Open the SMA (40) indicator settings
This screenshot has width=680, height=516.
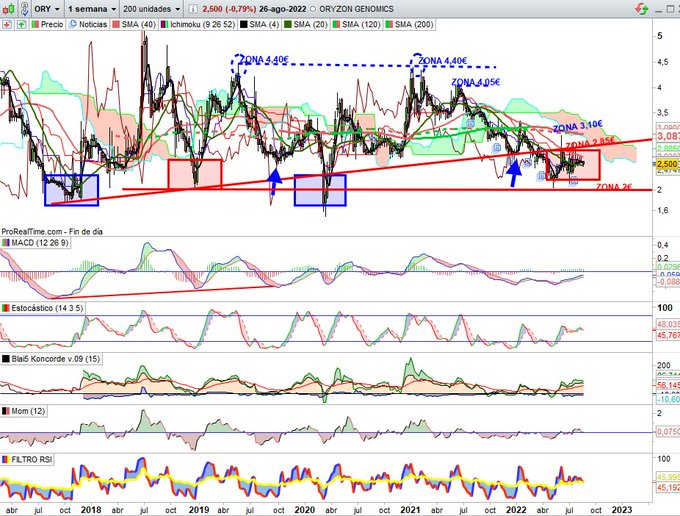point(134,25)
